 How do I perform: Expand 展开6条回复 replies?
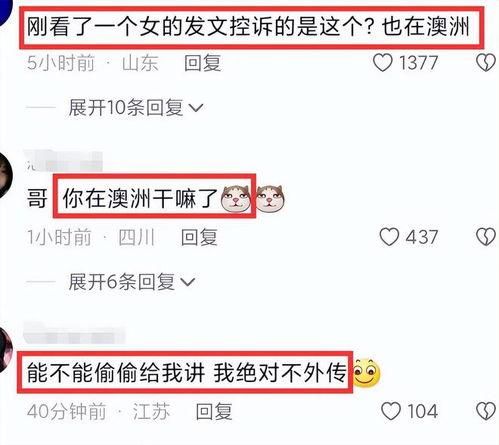(x=132, y=282)
